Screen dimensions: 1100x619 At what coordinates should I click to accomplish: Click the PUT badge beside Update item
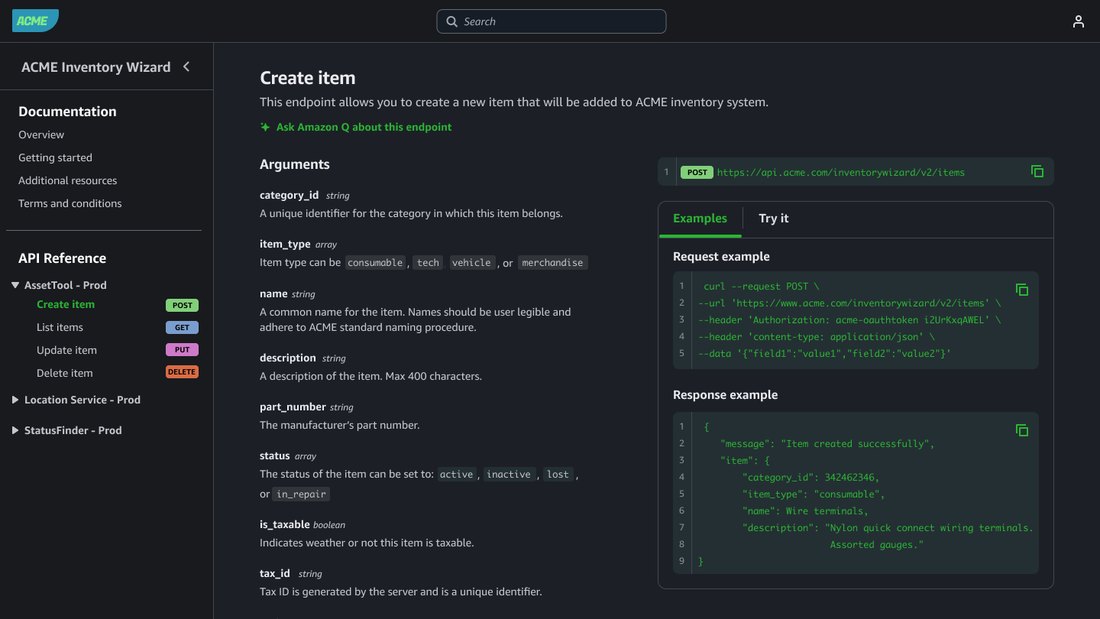point(182,350)
